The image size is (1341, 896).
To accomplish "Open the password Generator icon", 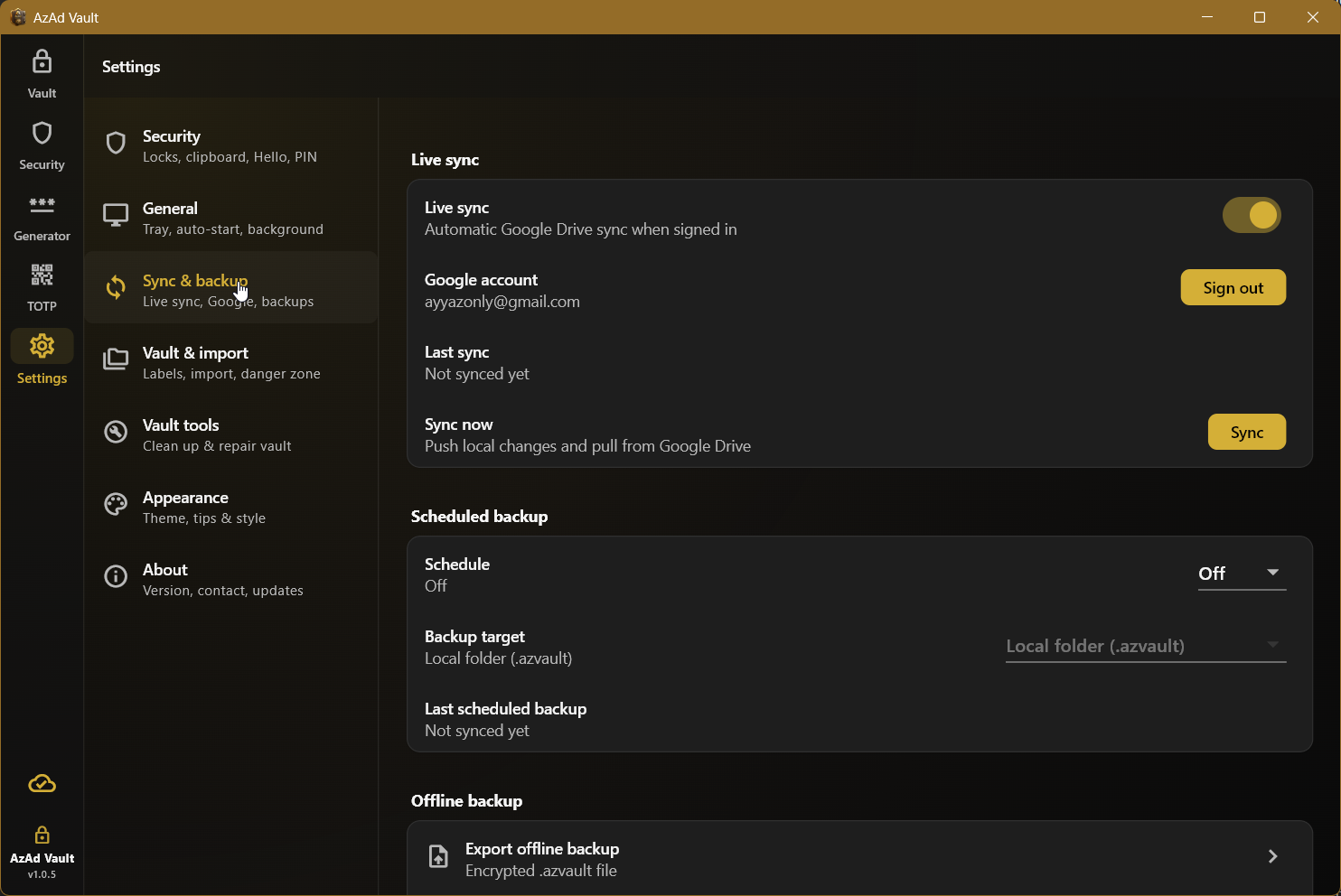I will (x=42, y=205).
